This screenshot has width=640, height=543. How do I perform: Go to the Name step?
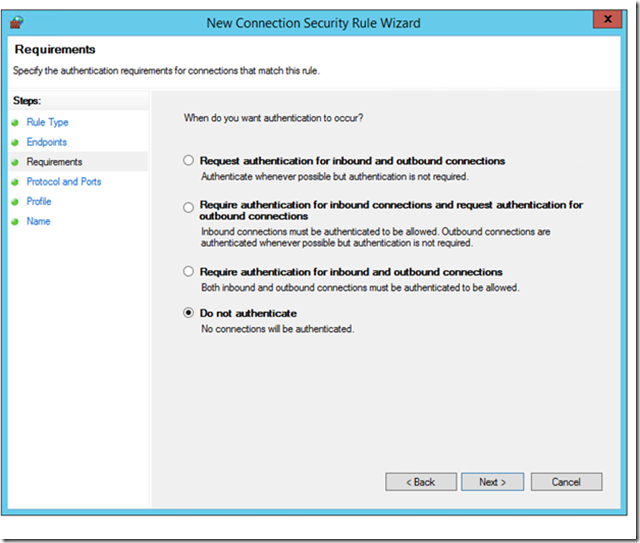[x=38, y=221]
